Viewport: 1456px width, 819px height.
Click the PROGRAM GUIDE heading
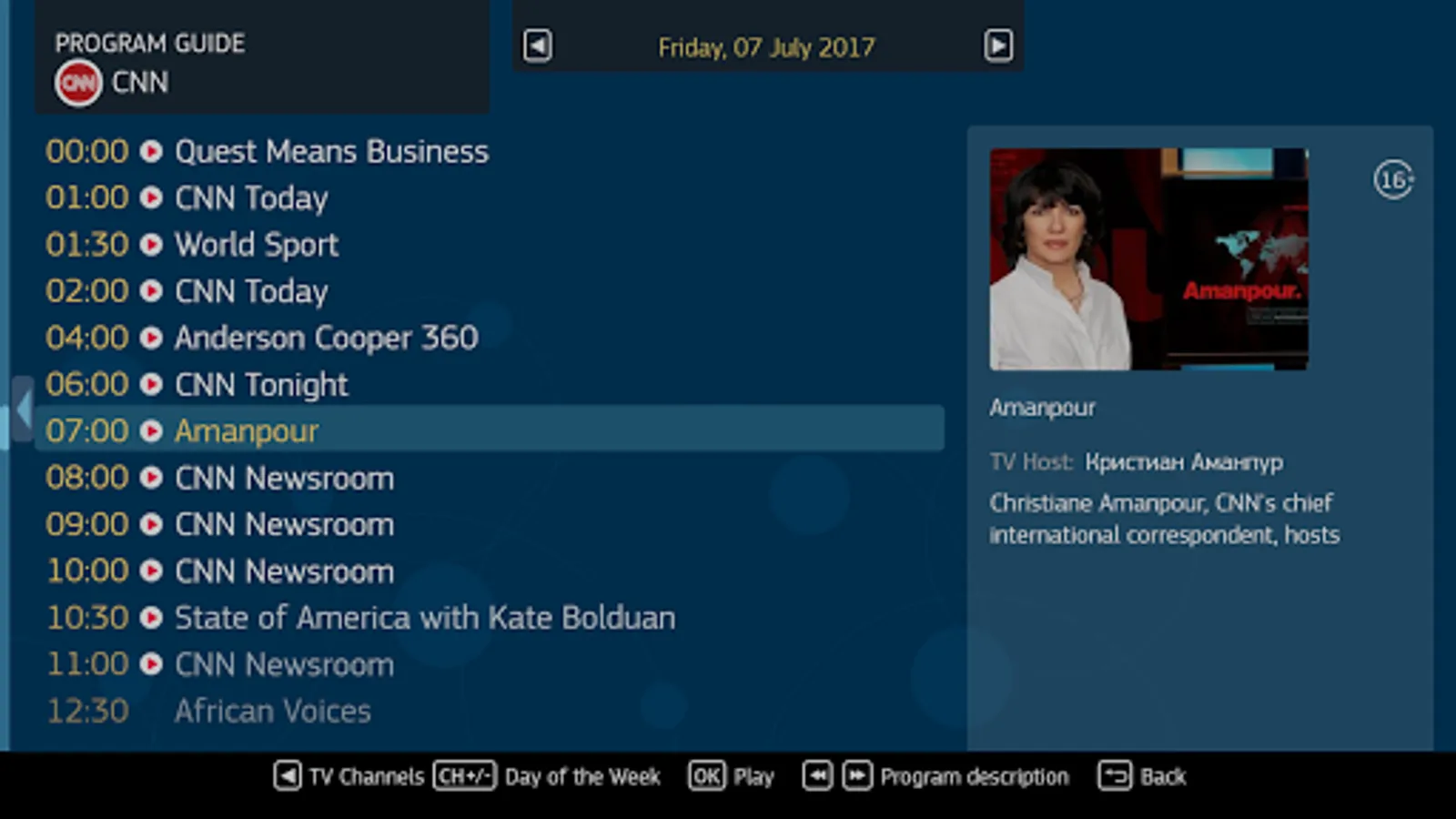[x=150, y=43]
